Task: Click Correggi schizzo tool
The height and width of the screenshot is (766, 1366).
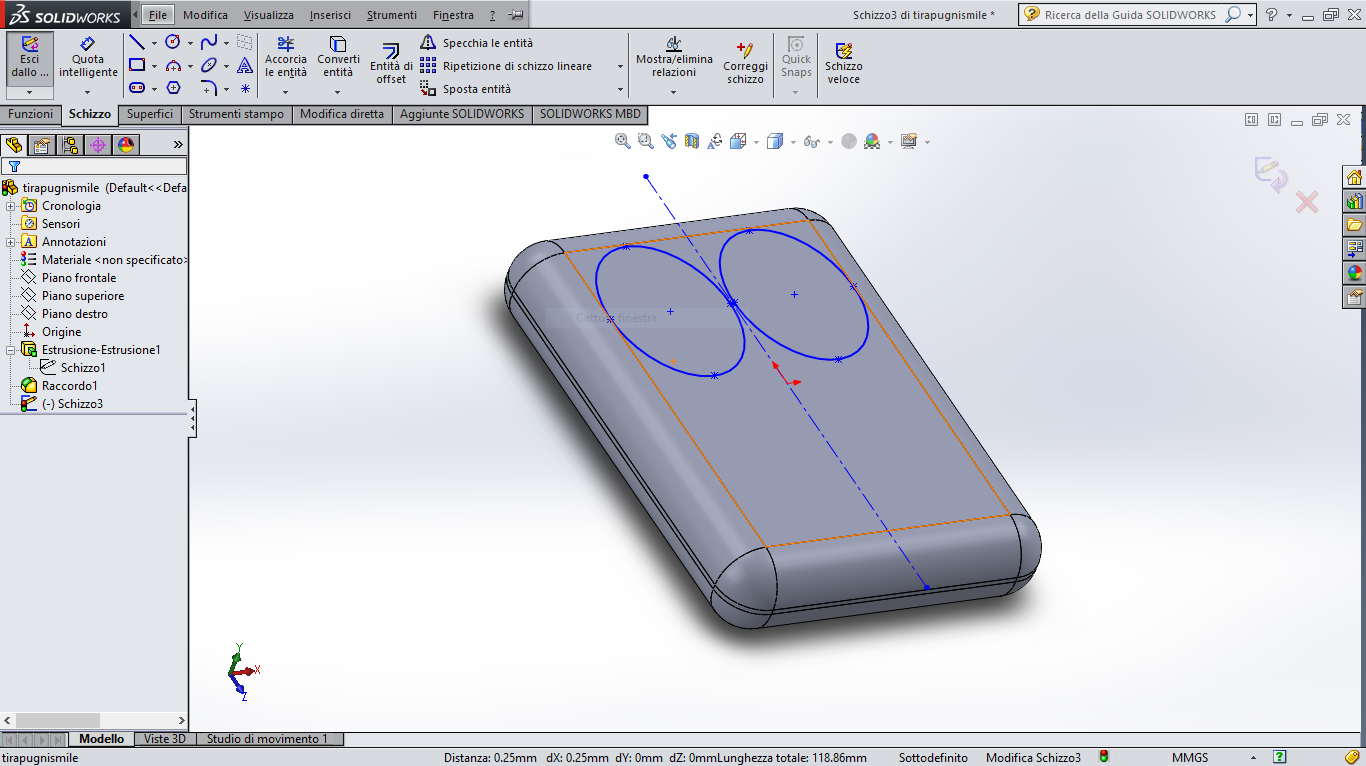Action: [745, 62]
